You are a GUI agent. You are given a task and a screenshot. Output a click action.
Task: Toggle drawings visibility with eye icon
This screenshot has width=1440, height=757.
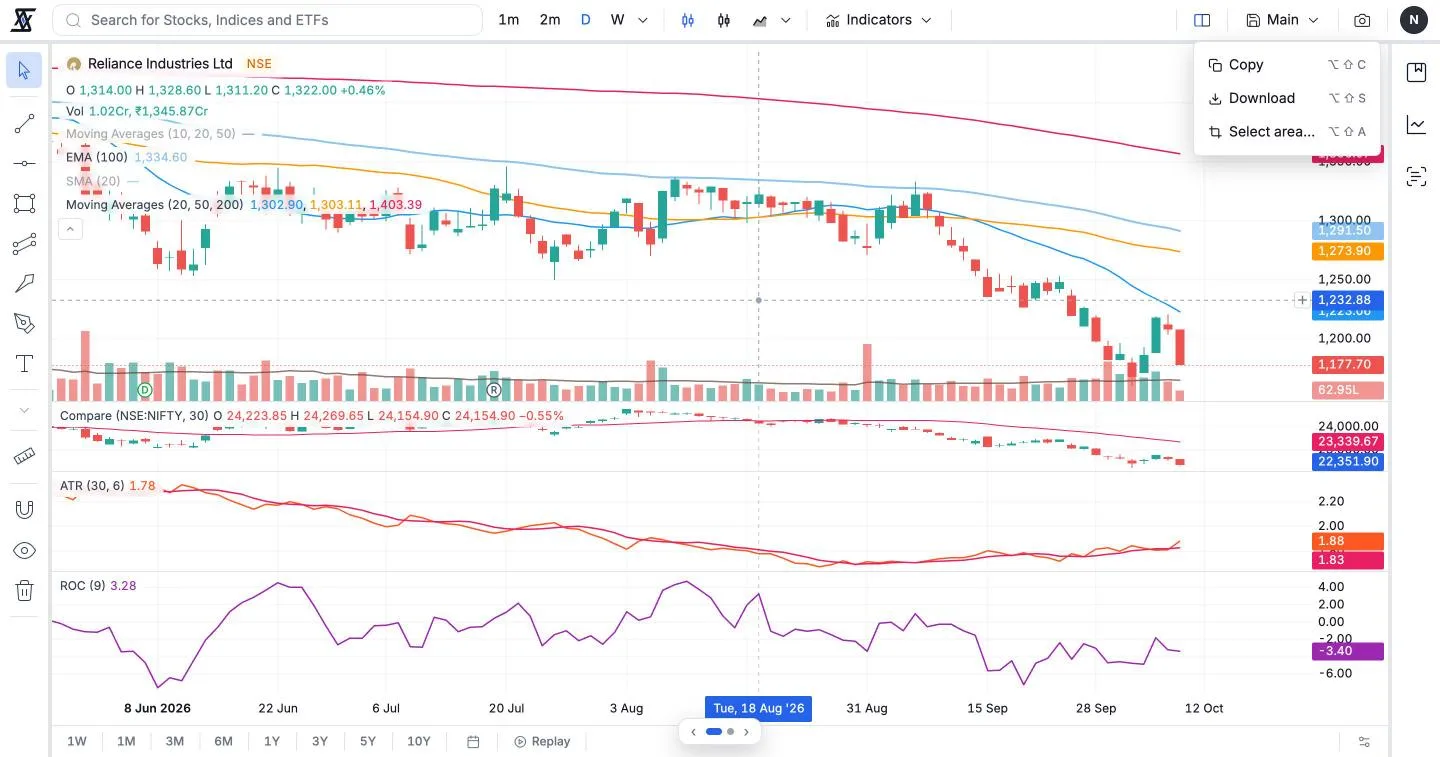point(24,550)
